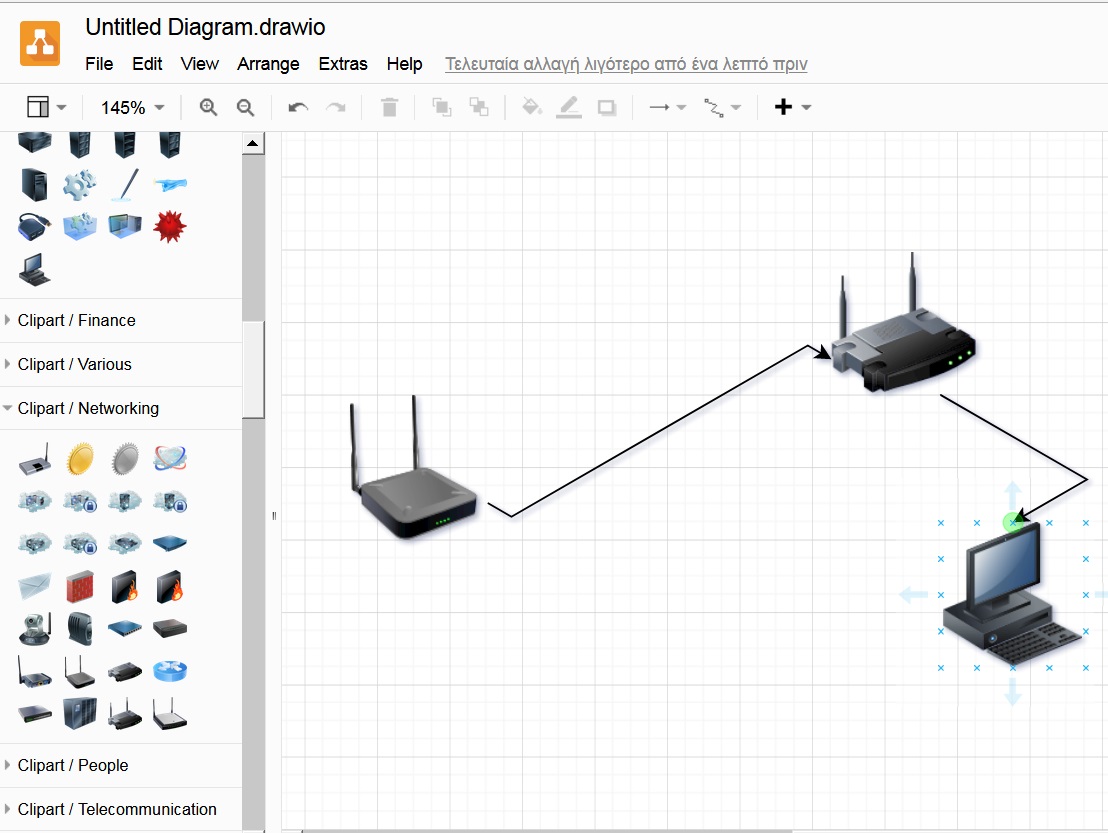This screenshot has width=1108, height=833.
Task: Expand the Clipart / Telecommunication section
Action: (117, 809)
